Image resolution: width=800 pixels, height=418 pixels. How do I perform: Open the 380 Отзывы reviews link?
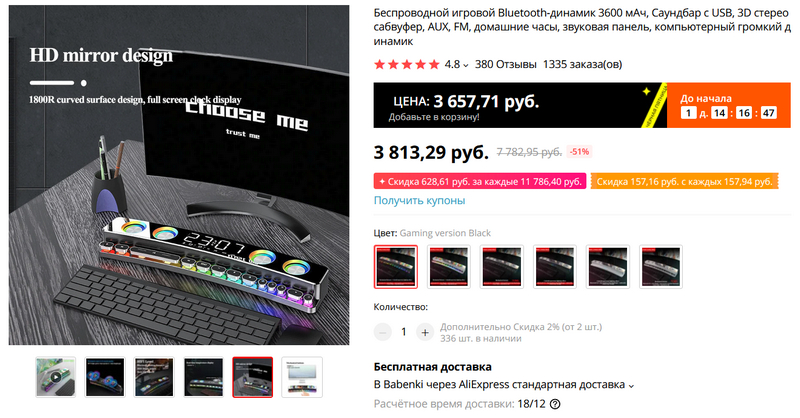tap(506, 64)
